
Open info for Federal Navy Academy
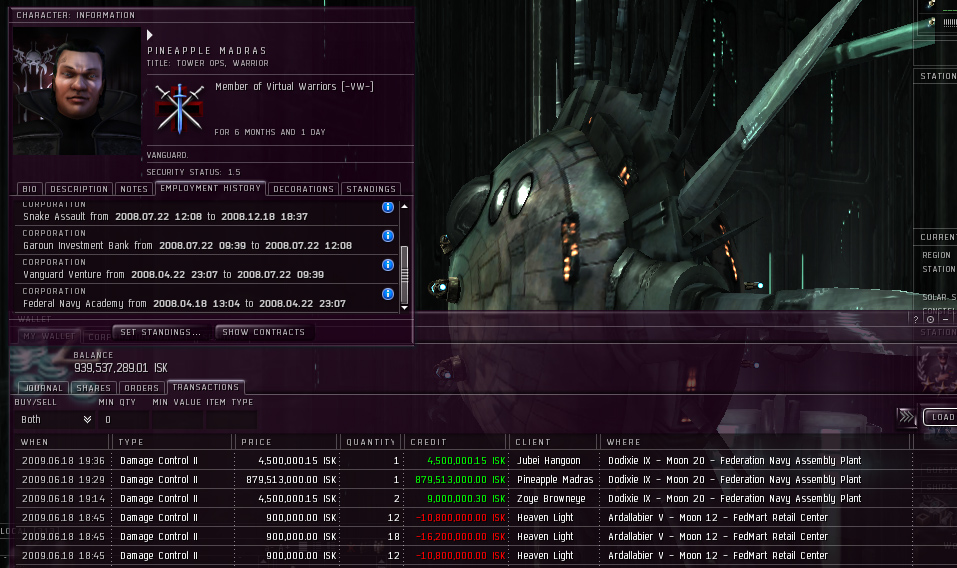(x=388, y=294)
